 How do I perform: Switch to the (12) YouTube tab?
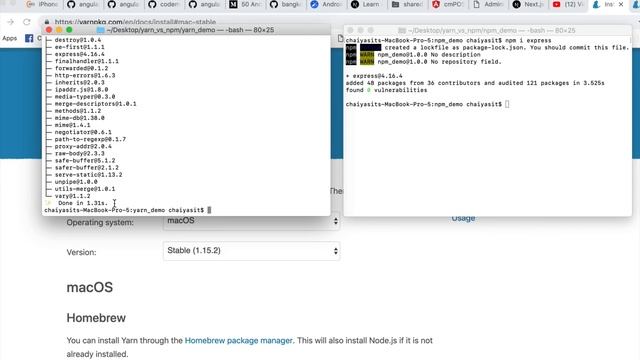click(x=569, y=4)
